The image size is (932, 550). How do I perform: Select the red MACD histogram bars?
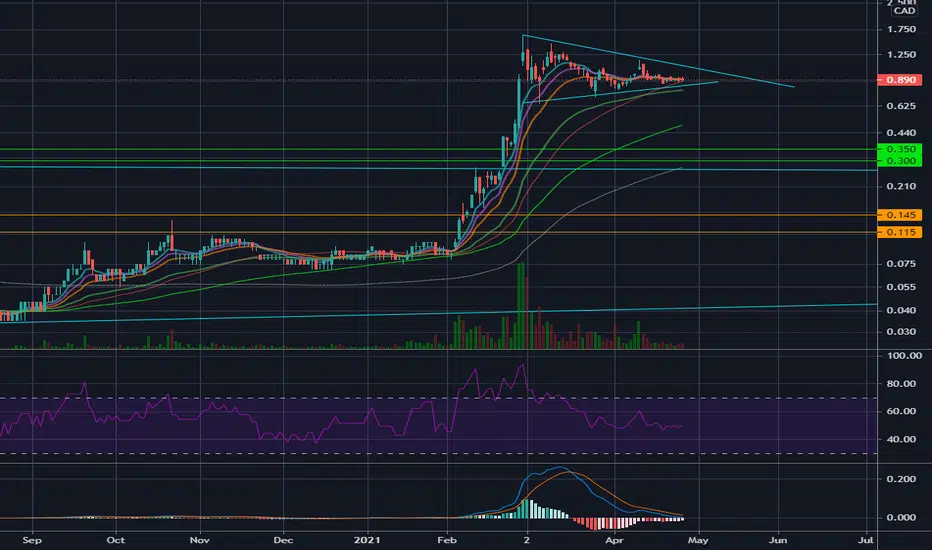pos(594,523)
